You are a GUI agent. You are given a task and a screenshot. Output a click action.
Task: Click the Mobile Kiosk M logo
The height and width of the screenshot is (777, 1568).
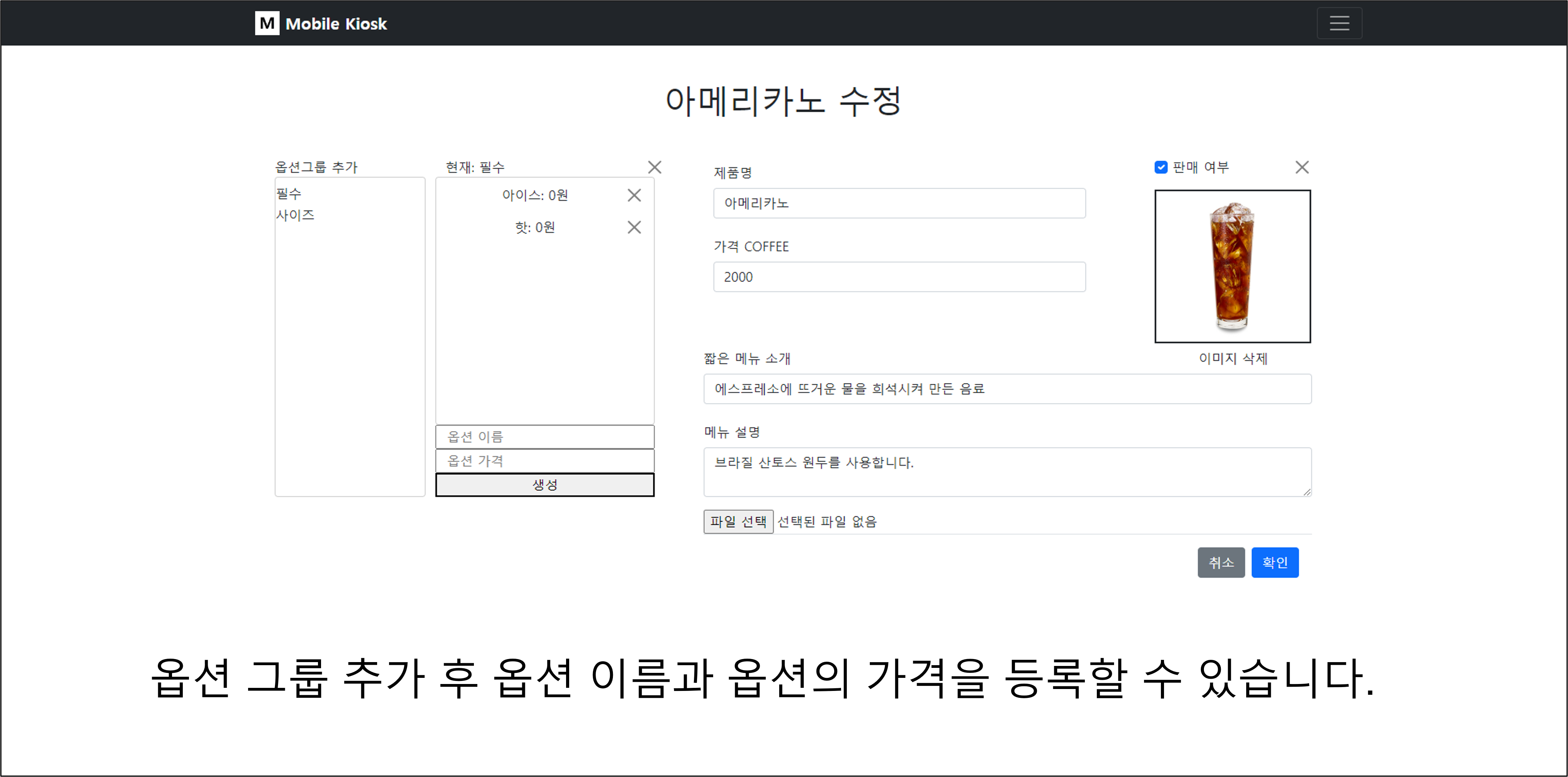(x=267, y=23)
